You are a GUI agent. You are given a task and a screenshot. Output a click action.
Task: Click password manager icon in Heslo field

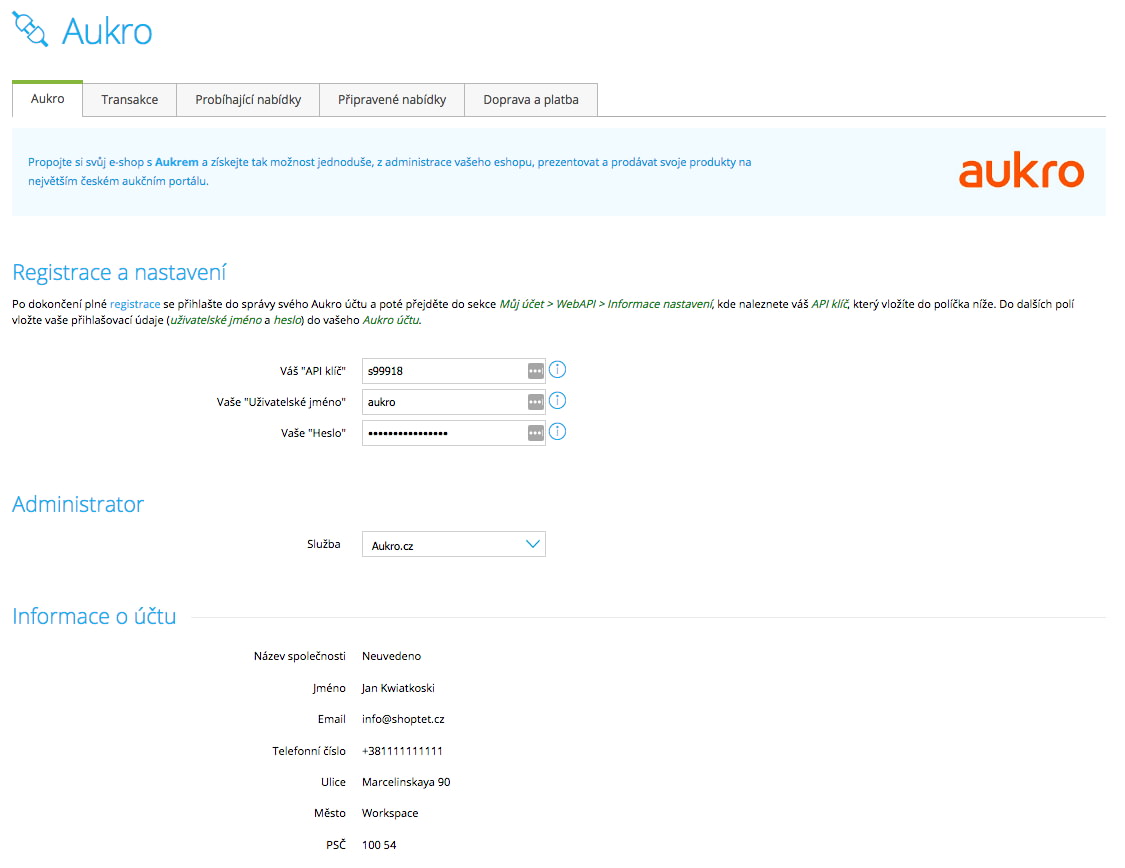pos(535,433)
